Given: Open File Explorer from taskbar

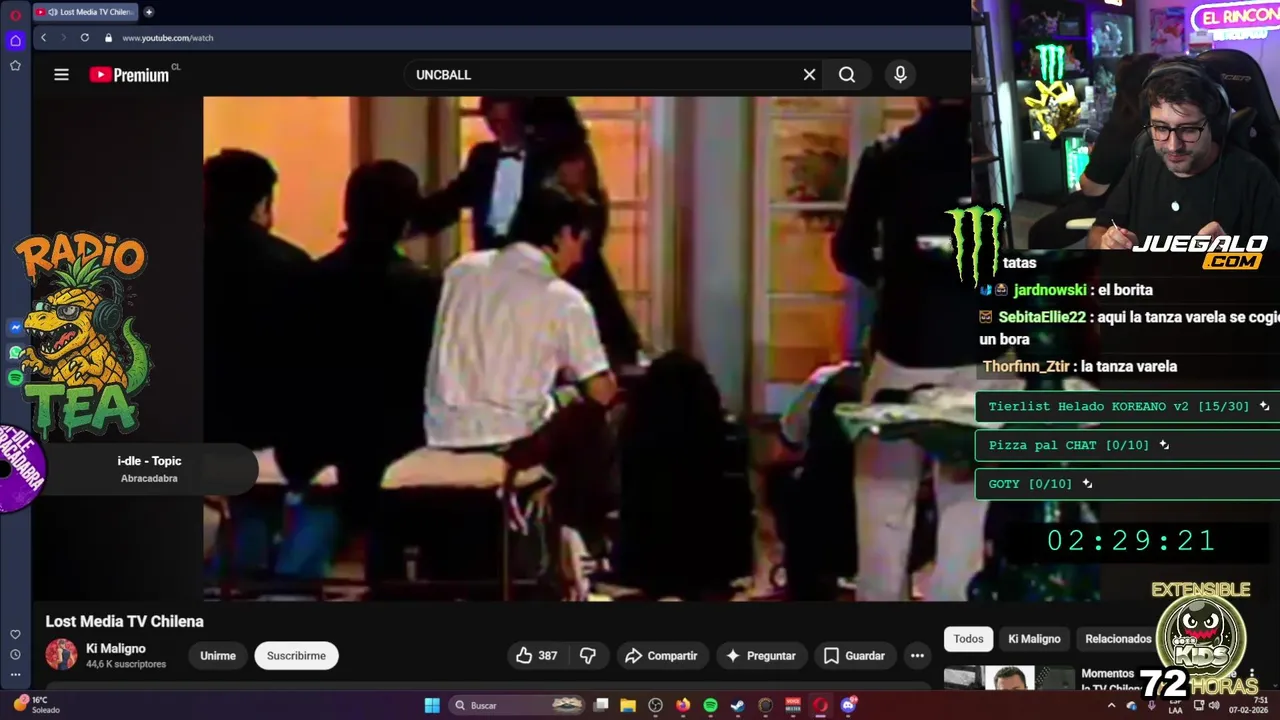Looking at the screenshot, I should (628, 705).
